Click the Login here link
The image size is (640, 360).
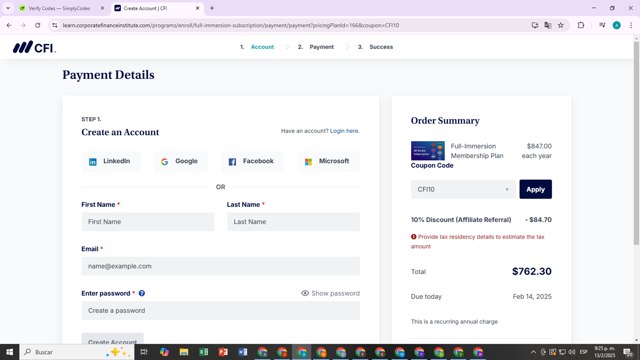pos(344,131)
